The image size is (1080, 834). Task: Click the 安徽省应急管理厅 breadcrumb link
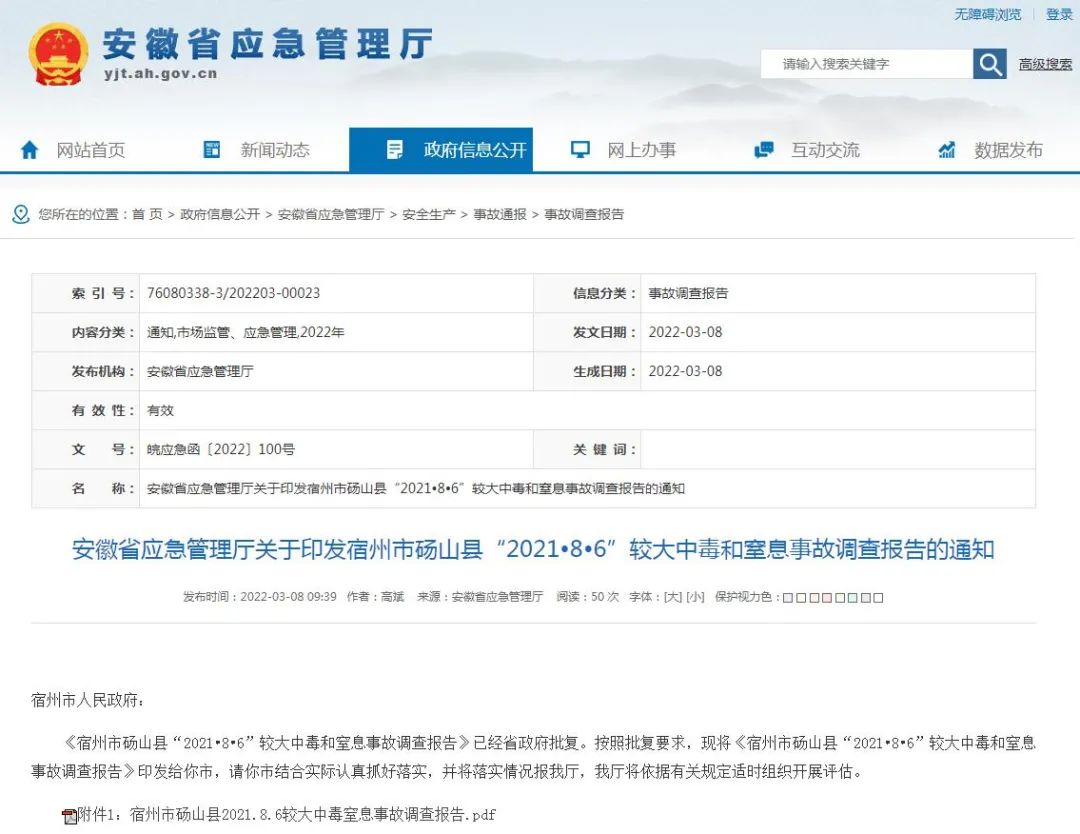(x=331, y=214)
